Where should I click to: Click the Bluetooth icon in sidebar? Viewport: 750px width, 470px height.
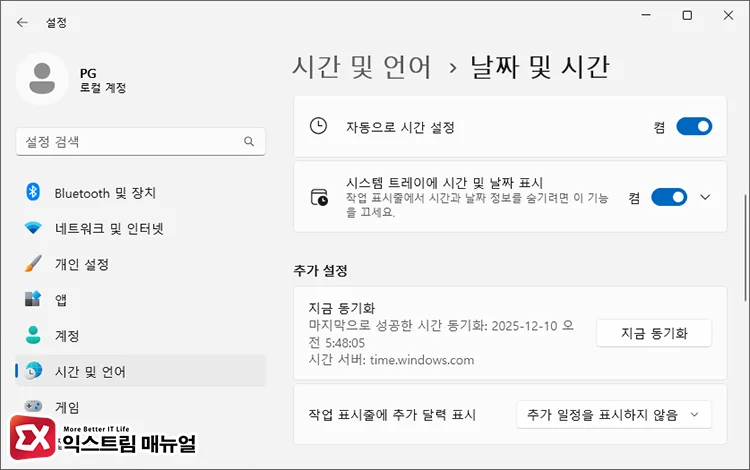click(33, 193)
